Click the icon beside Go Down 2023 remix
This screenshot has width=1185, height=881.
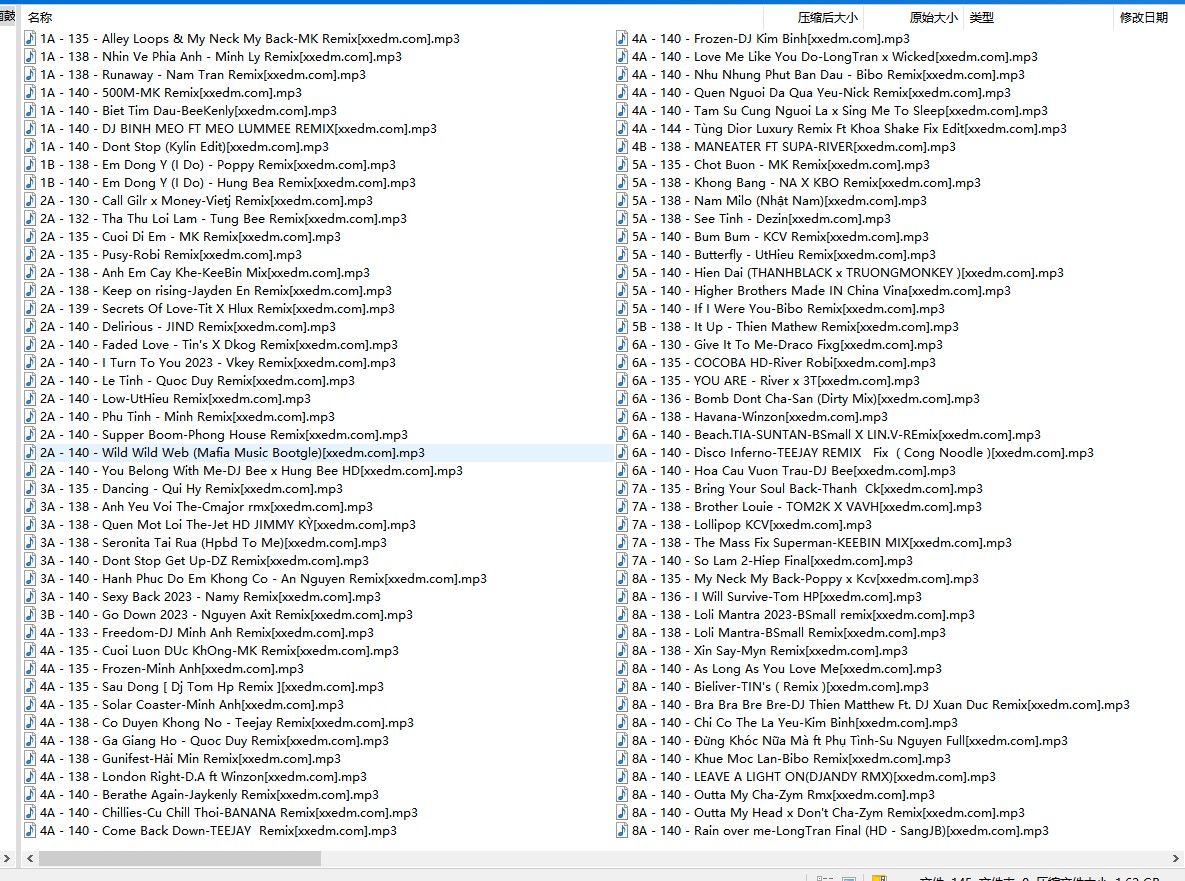[30, 615]
